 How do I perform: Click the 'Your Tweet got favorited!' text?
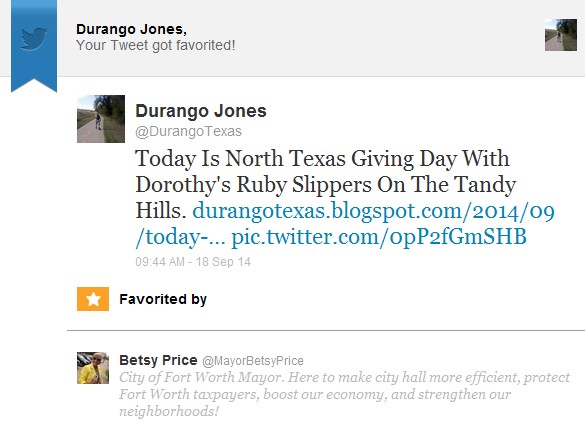click(x=156, y=45)
